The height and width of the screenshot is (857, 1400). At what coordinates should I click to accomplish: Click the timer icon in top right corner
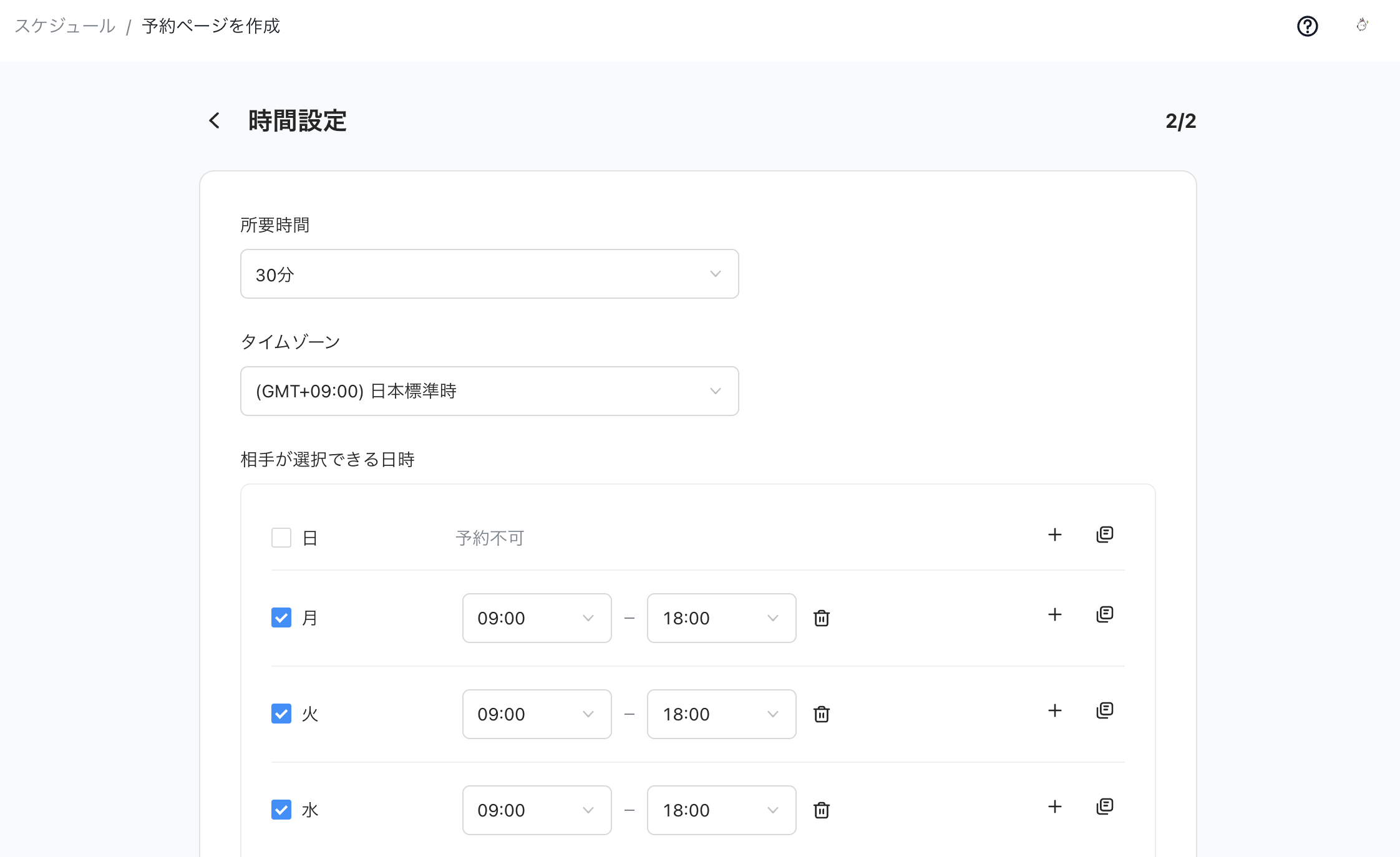[1363, 26]
